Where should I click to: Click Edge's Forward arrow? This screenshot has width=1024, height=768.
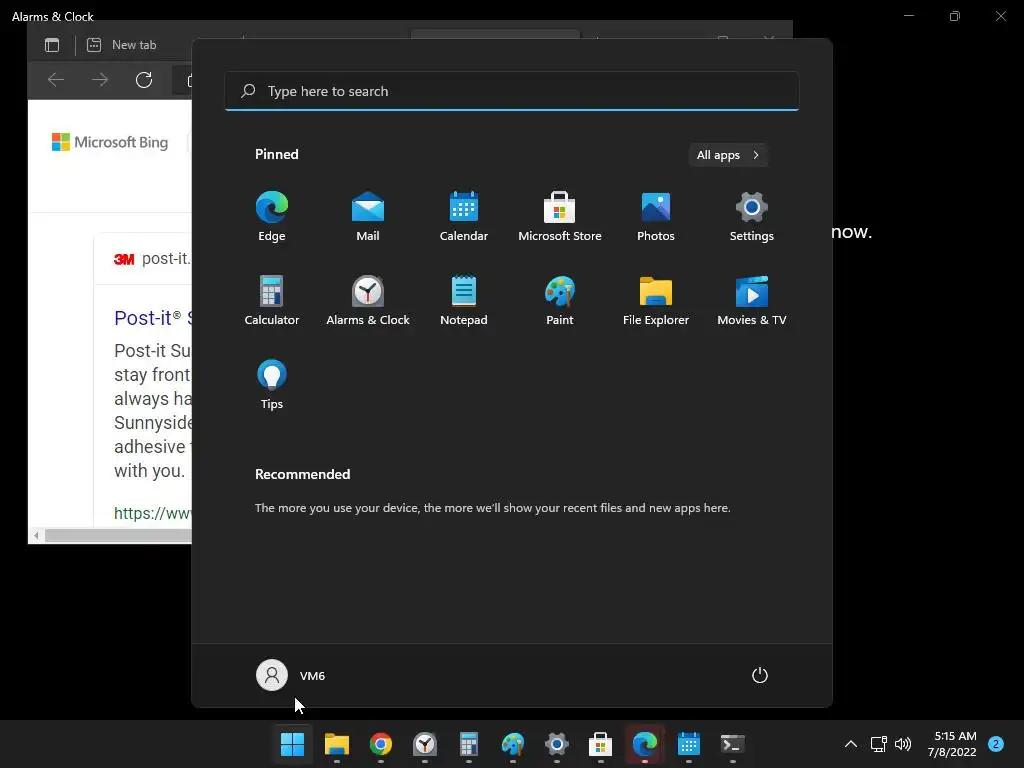[100, 80]
